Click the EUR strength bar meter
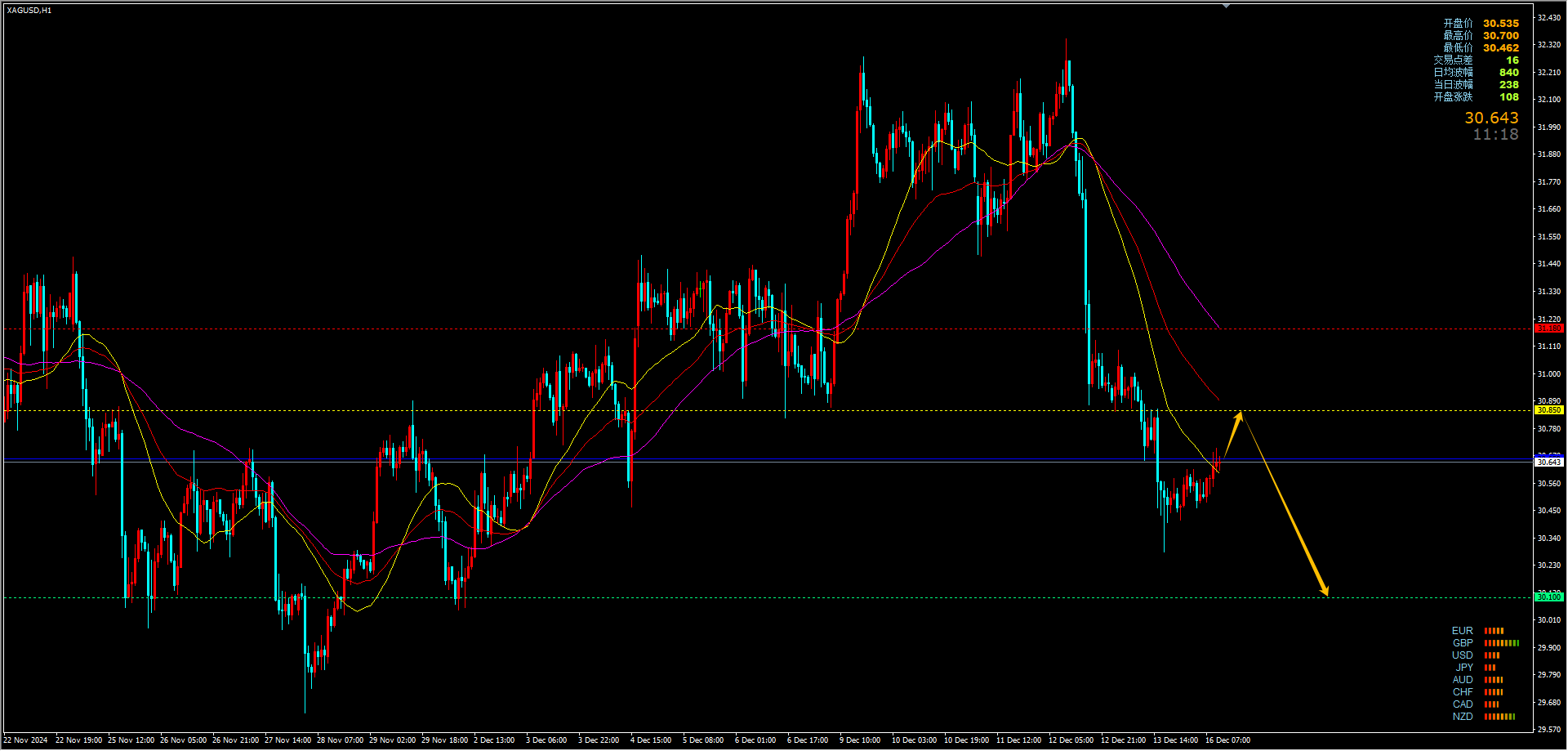 pos(1494,631)
